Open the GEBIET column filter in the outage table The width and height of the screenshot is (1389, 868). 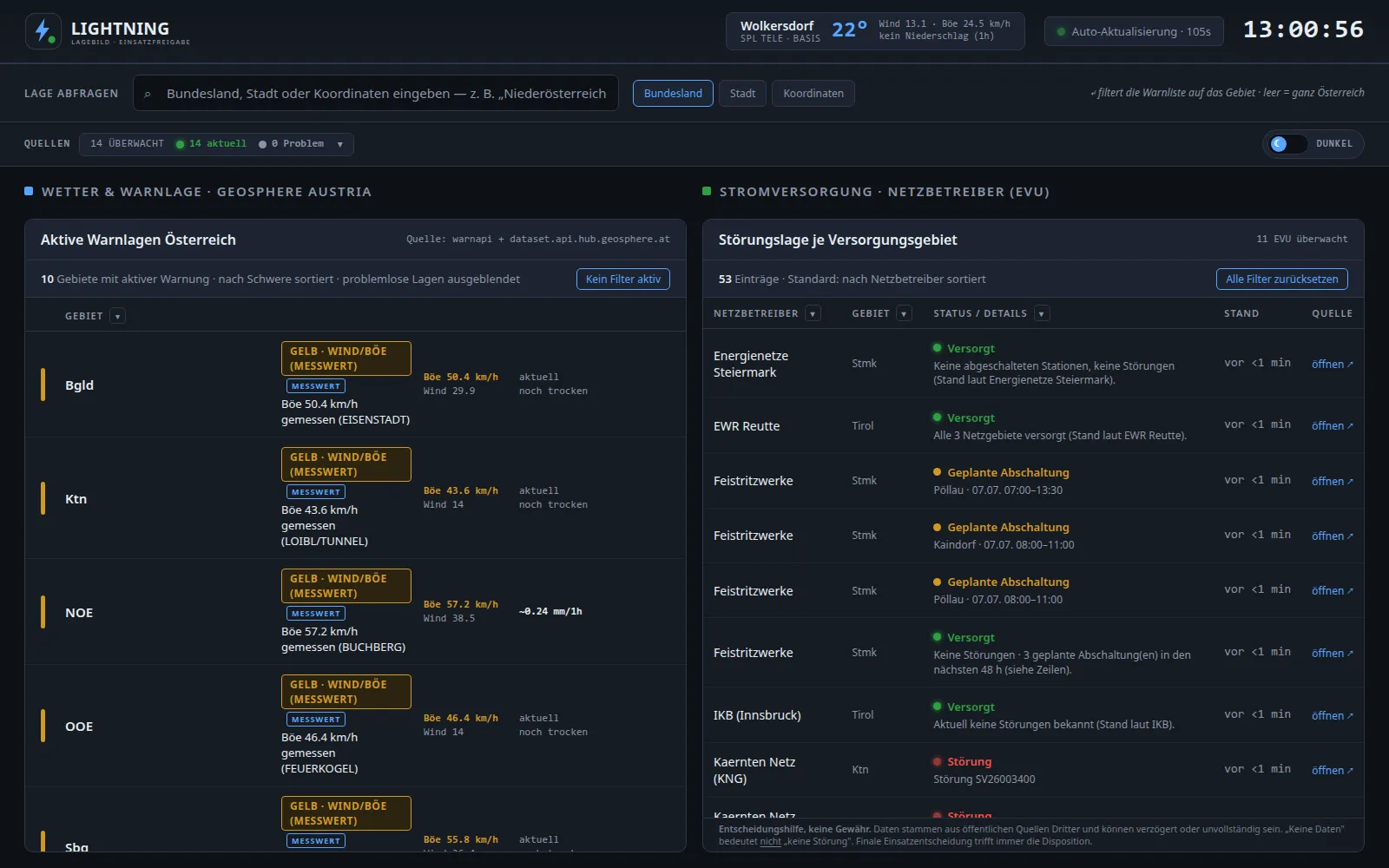(x=904, y=313)
